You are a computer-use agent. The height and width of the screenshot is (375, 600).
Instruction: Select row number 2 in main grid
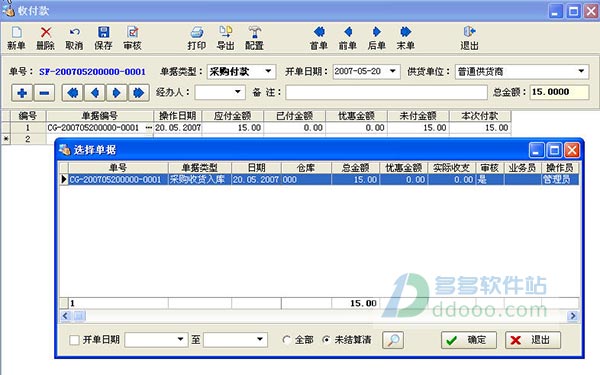click(x=28, y=139)
